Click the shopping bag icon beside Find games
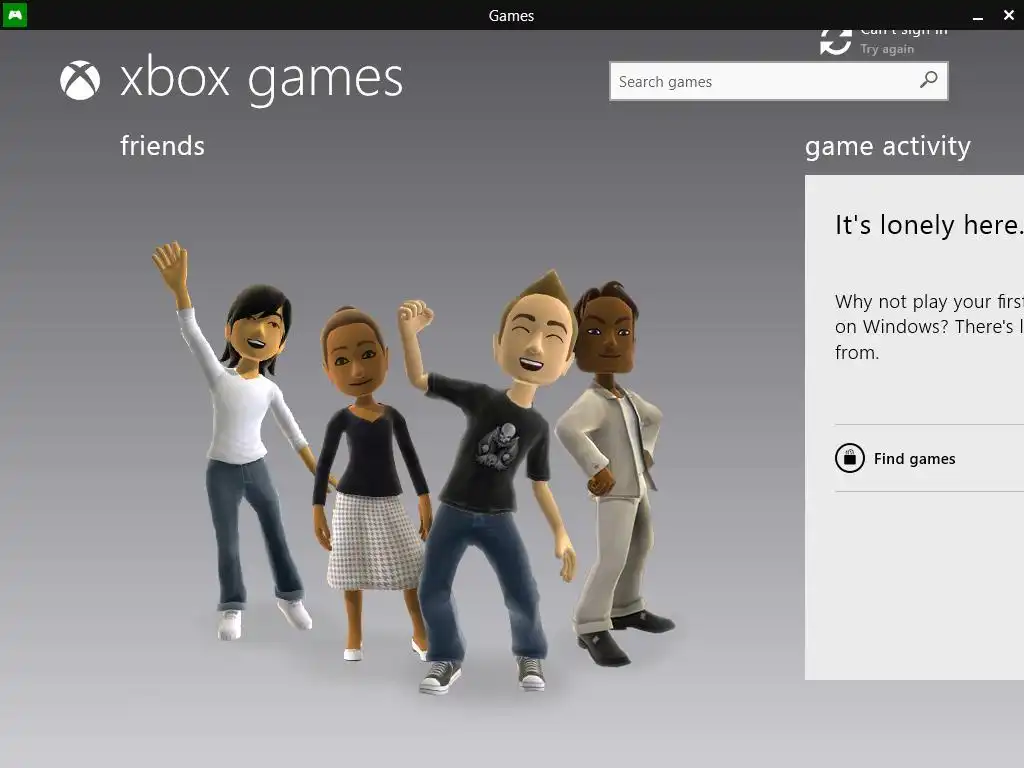Screen dimensions: 1024x768 click(850, 458)
